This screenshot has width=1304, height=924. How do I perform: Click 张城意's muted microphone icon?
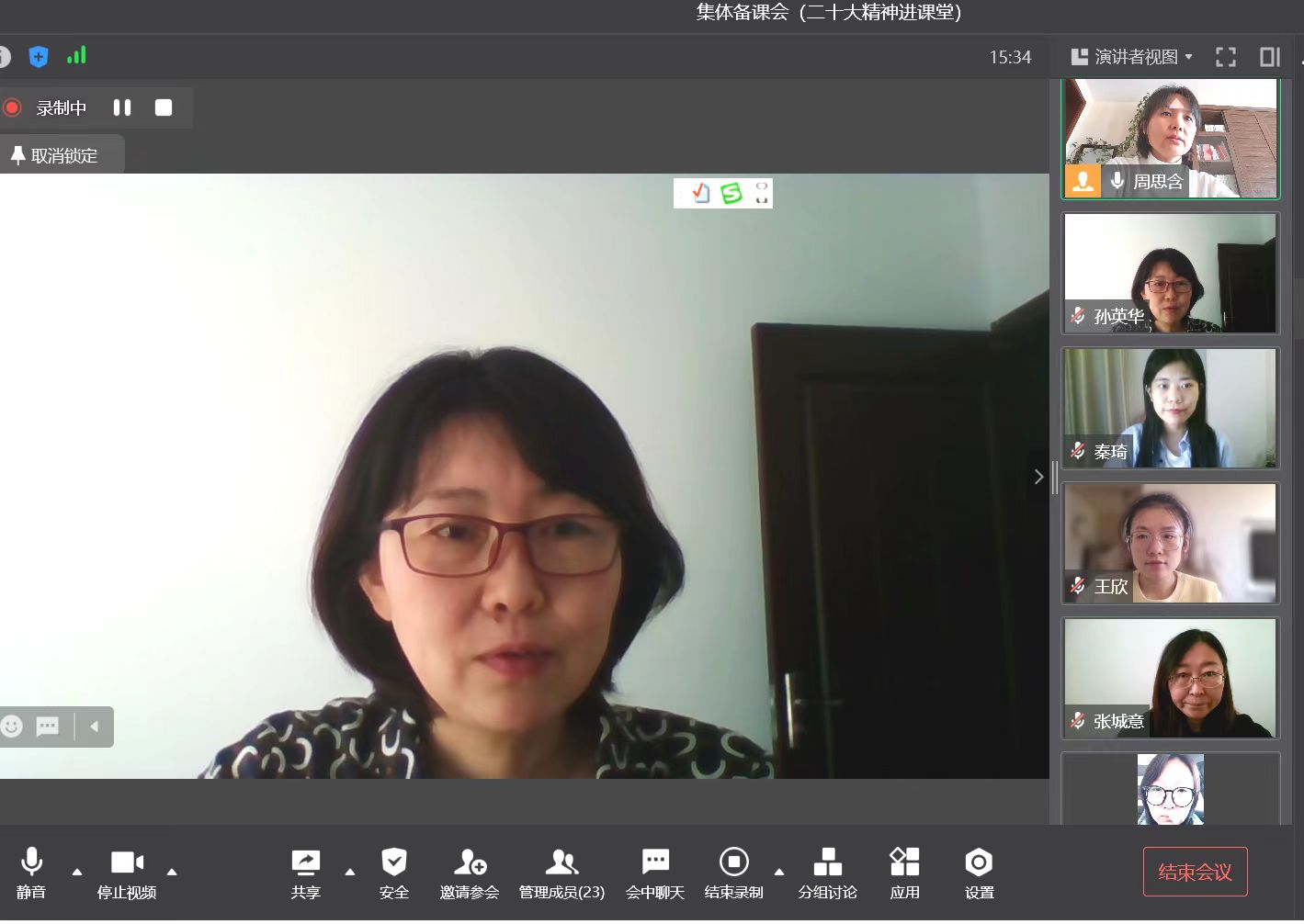coord(1078,721)
